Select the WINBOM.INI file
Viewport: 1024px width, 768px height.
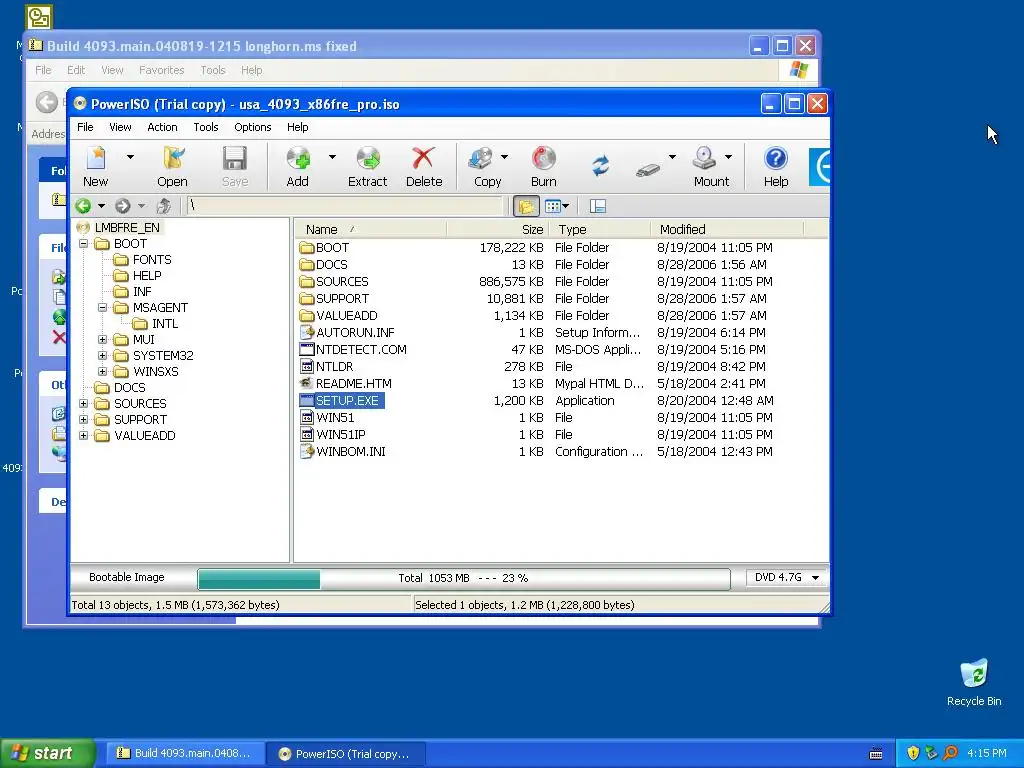(351, 451)
